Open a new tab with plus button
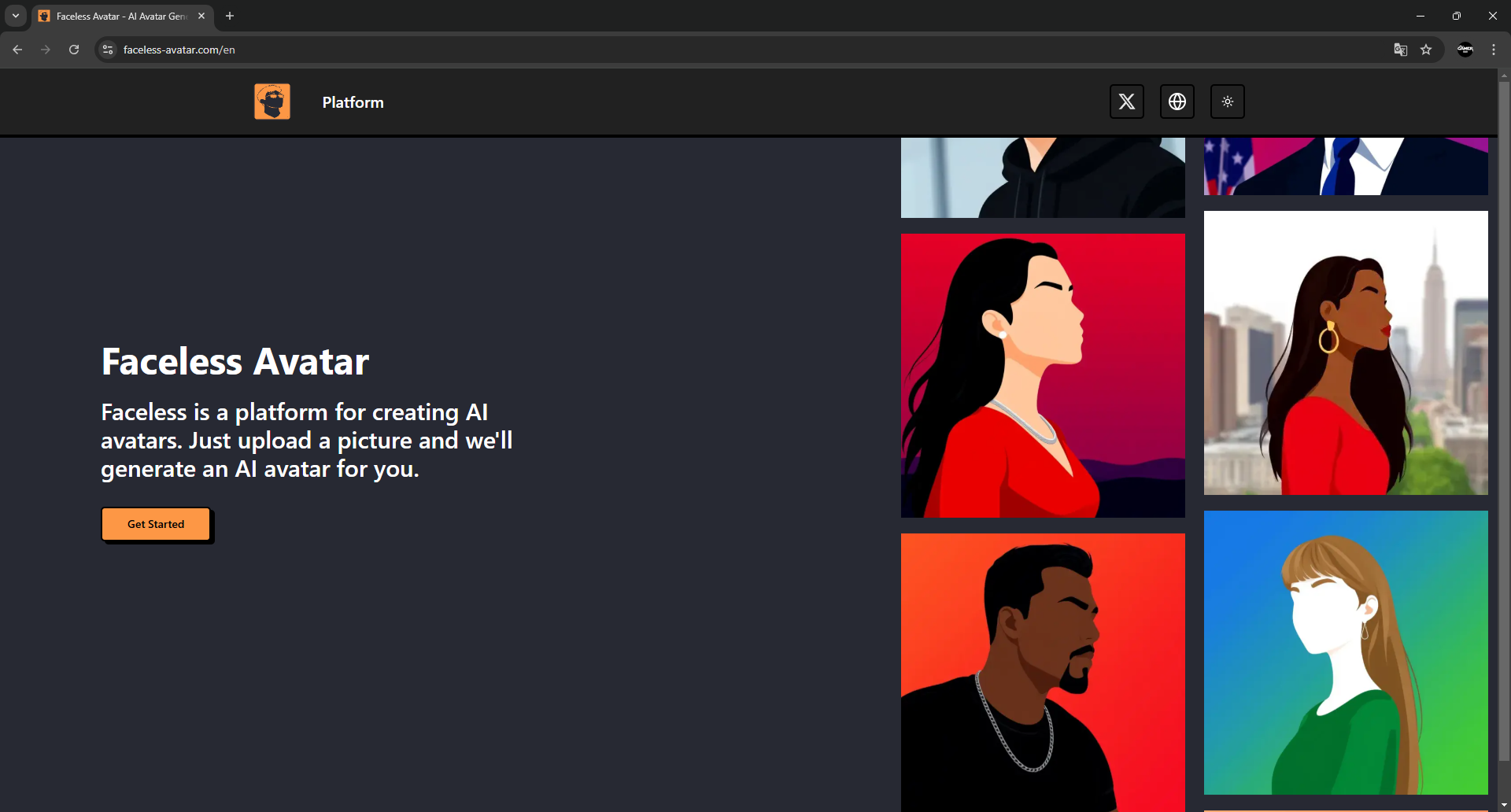Image resolution: width=1511 pixels, height=812 pixels. tap(230, 16)
